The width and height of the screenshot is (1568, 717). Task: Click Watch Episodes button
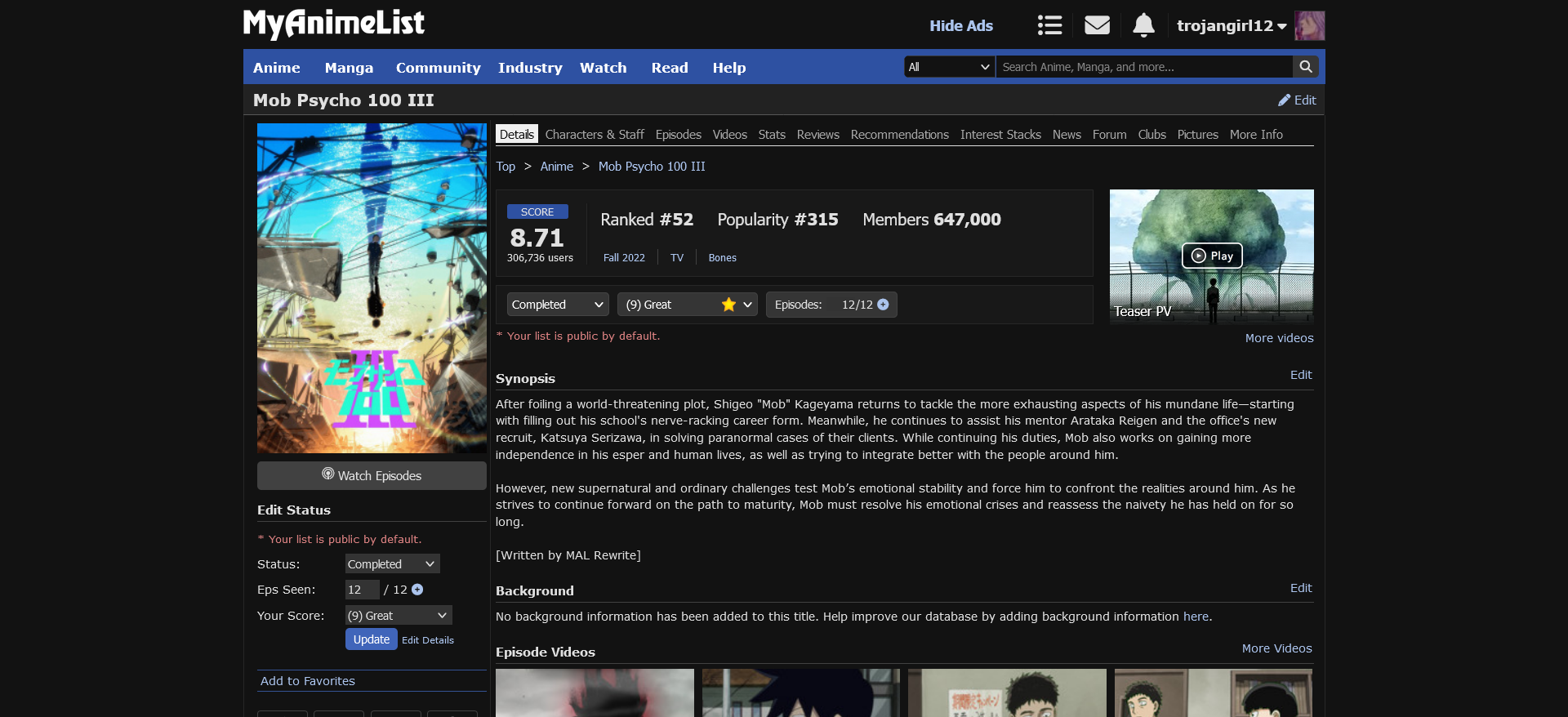[372, 475]
